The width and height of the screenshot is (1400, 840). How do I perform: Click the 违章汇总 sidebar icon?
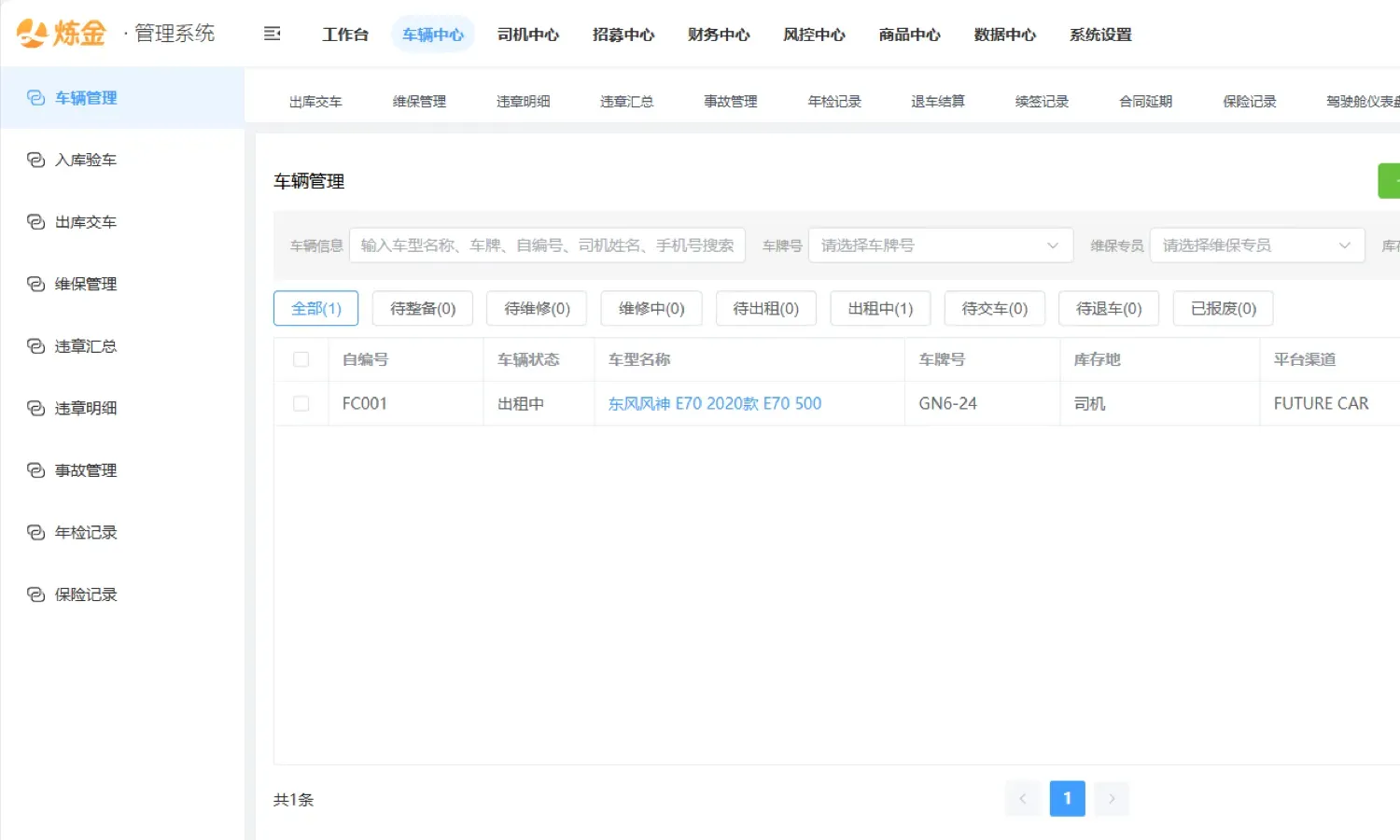[x=35, y=346]
